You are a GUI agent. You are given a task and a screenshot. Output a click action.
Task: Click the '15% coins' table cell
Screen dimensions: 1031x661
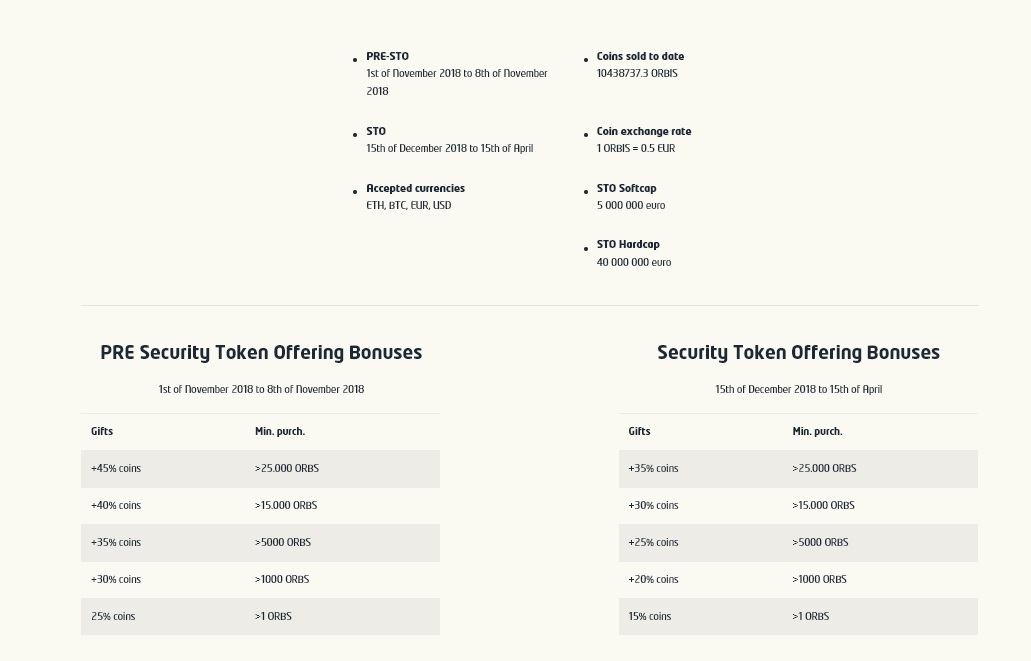pyautogui.click(x=650, y=616)
